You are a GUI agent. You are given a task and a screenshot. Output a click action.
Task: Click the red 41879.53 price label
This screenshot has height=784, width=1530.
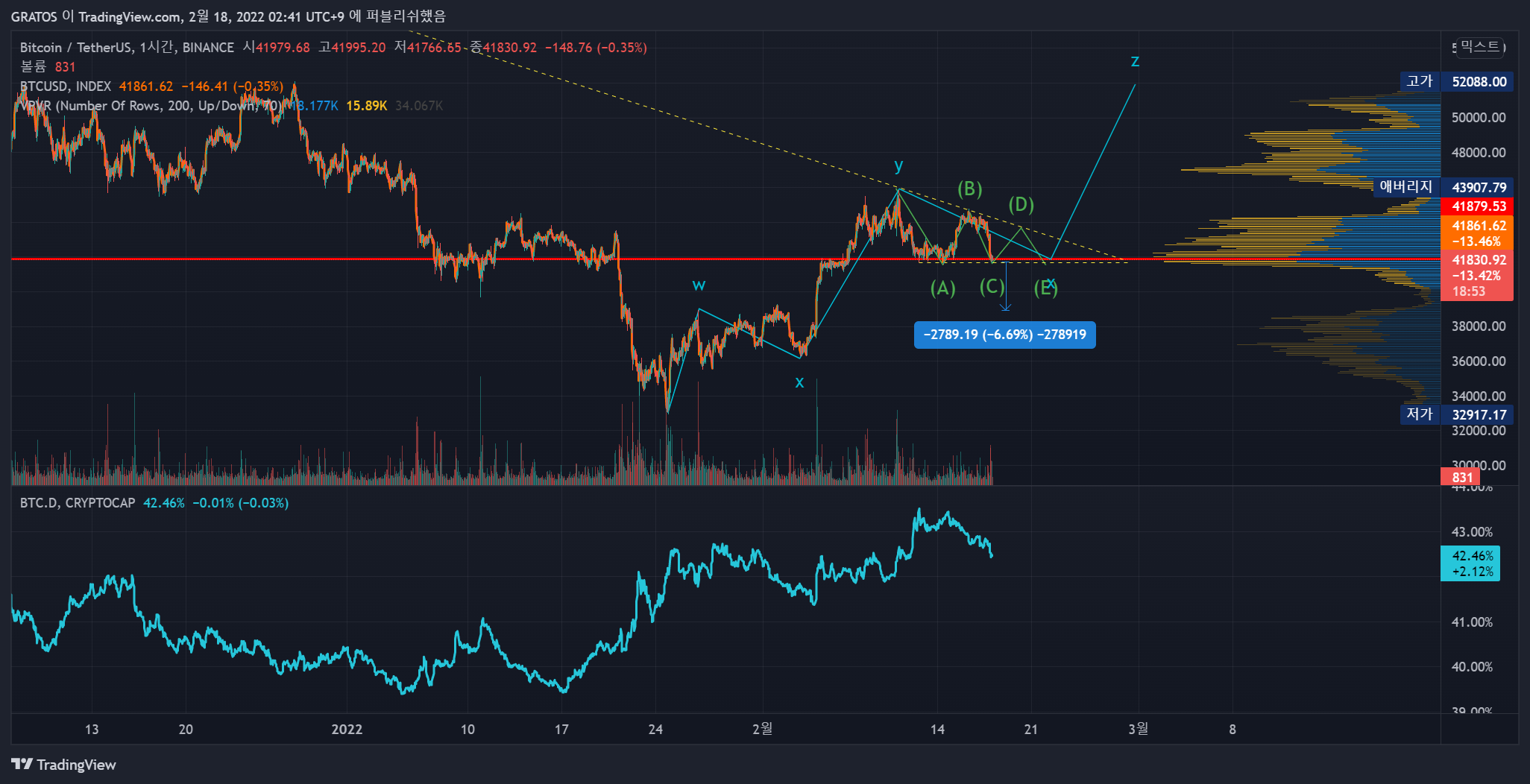click(1479, 206)
